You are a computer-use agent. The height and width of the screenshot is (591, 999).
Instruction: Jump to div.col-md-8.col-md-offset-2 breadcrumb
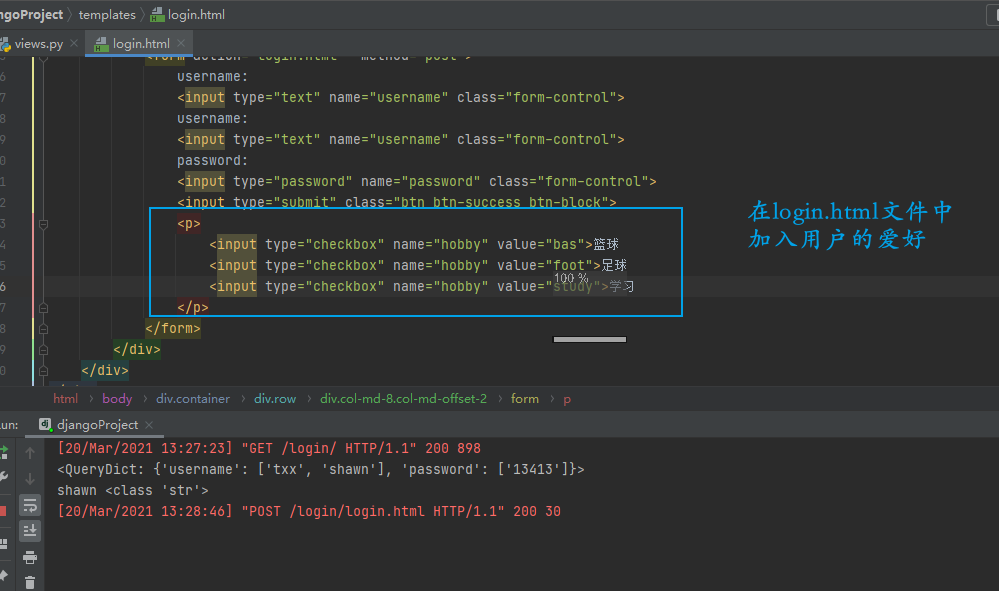(403, 399)
